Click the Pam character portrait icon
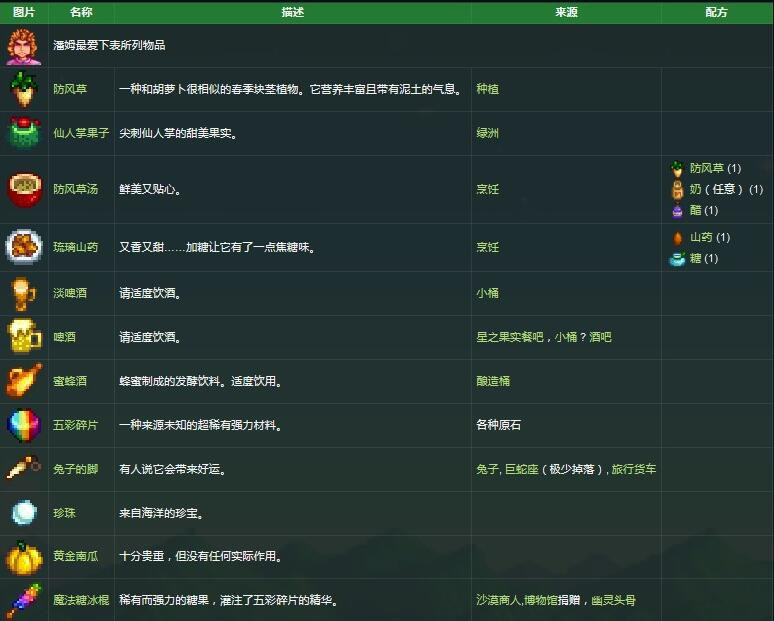This screenshot has width=774, height=621. coord(24,46)
